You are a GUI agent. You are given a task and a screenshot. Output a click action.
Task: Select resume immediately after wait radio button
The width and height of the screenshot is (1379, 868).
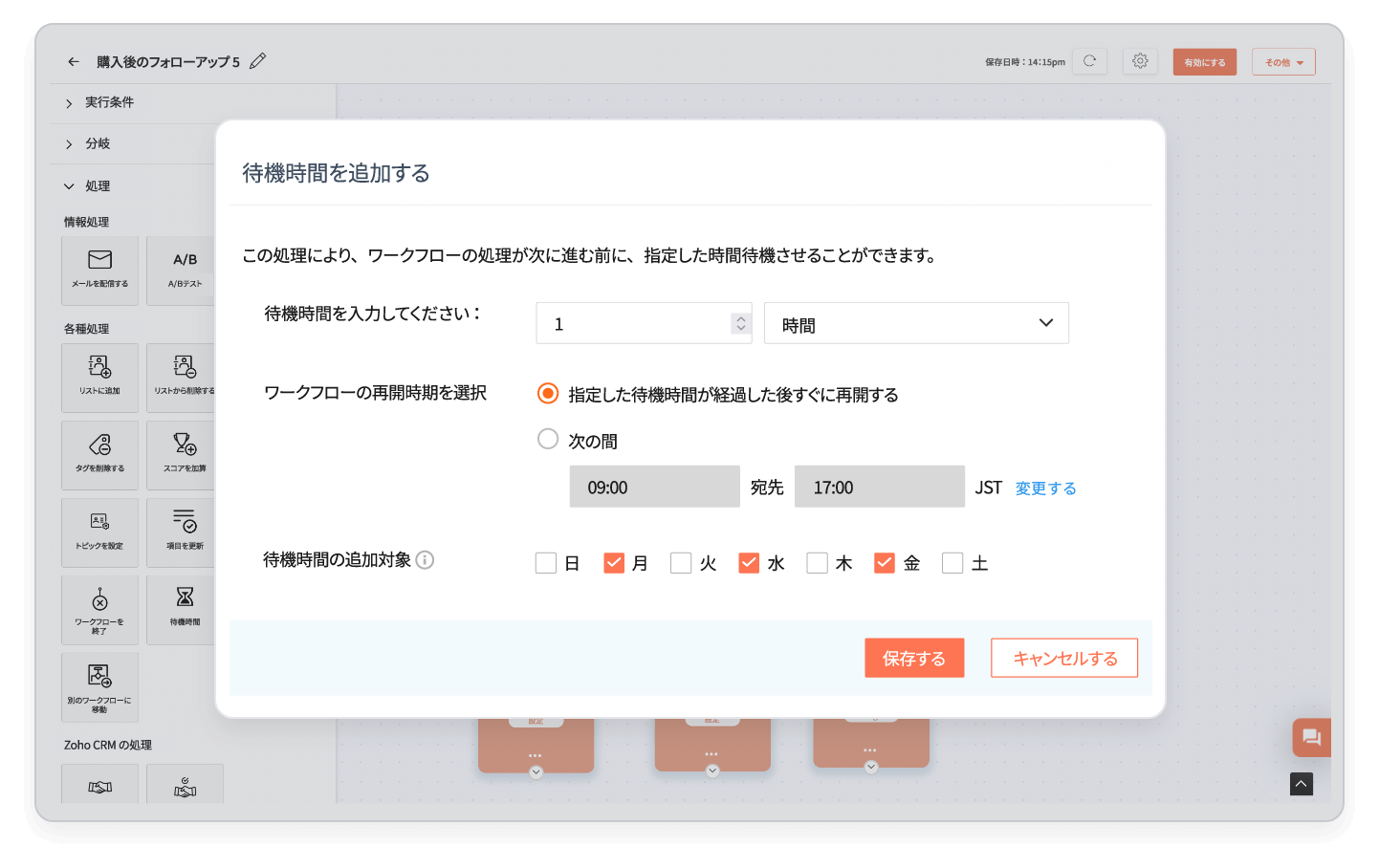tap(548, 394)
